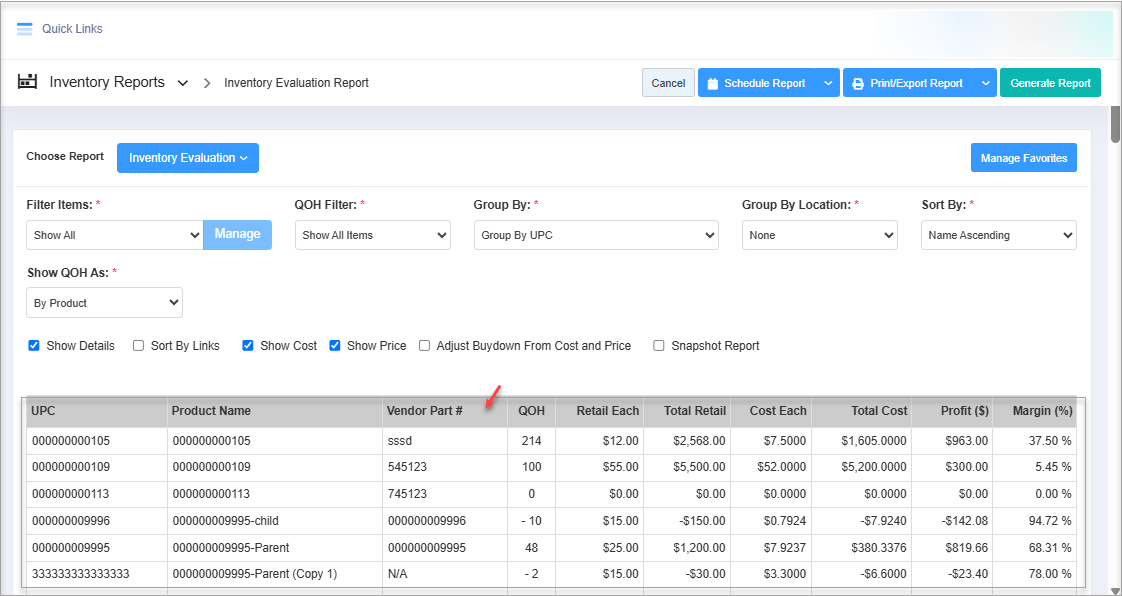1122x596 pixels.
Task: Open the Sort By Name Ascending dropdown
Action: [x=998, y=236]
